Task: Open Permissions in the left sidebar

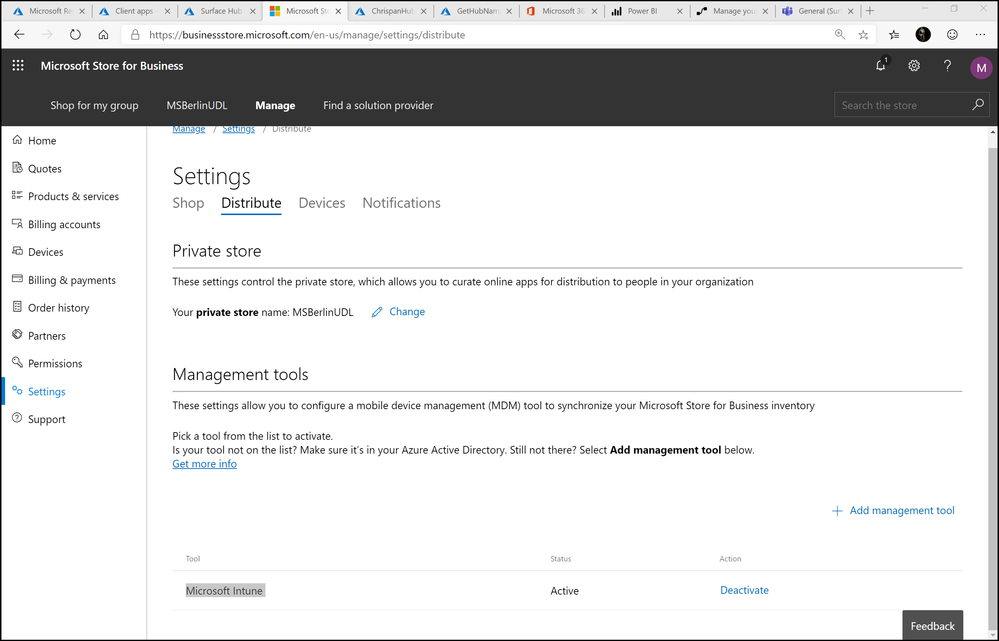Action: tap(47, 363)
